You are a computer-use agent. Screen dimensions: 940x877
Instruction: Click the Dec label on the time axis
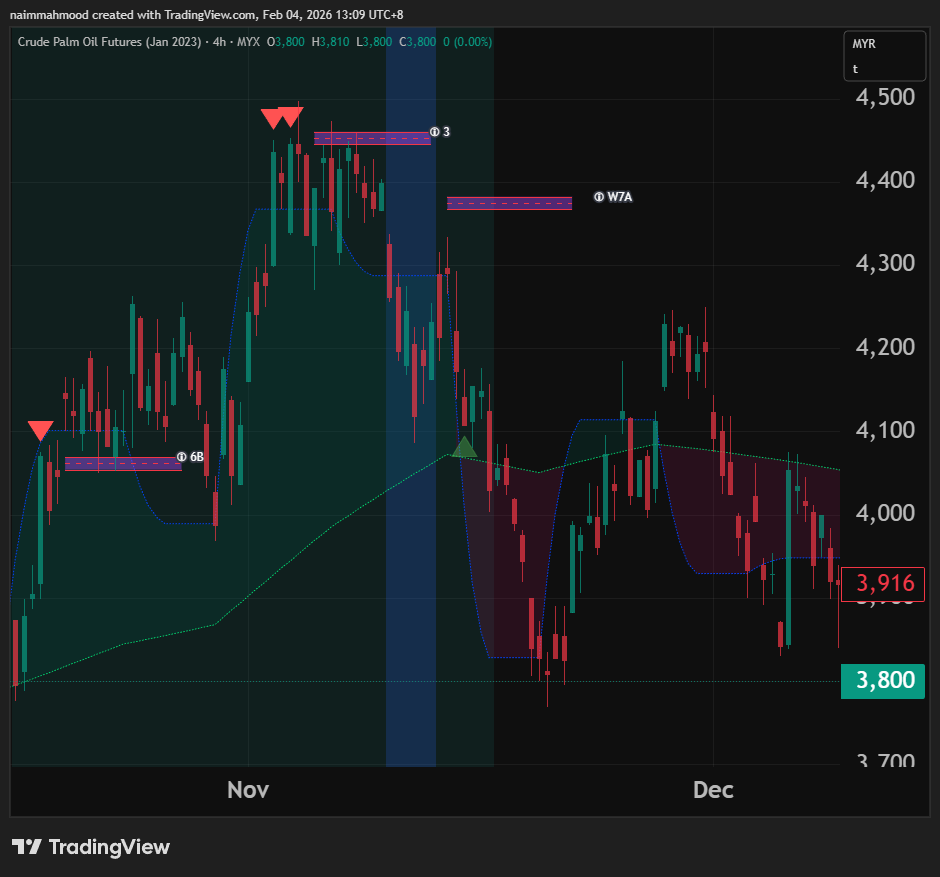713,790
